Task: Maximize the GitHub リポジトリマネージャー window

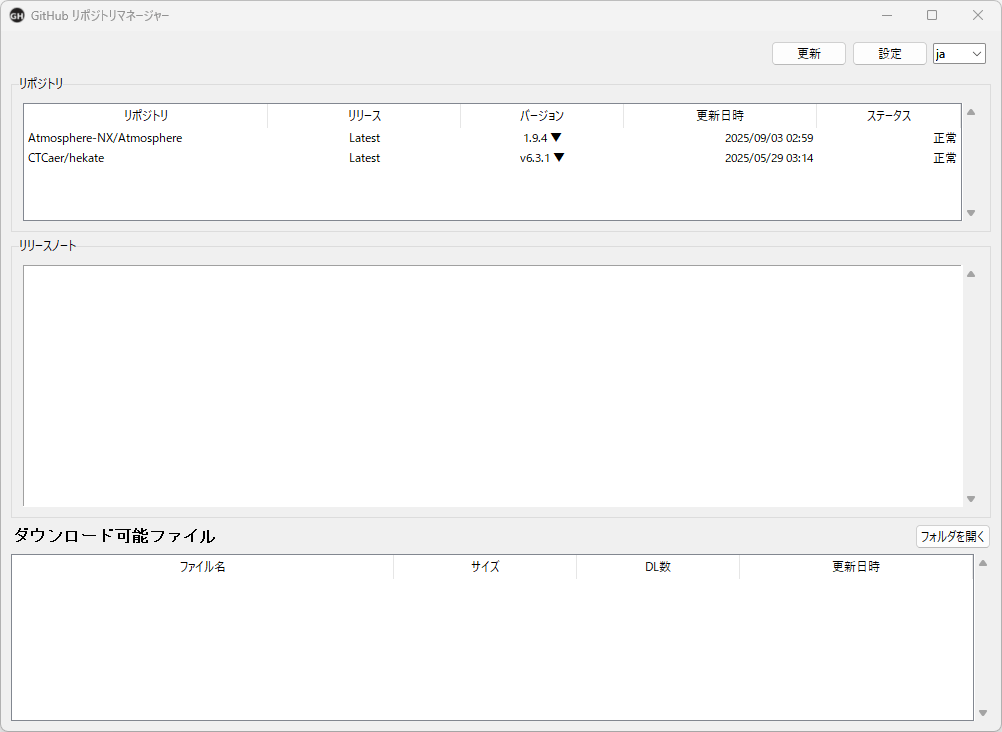Action: pyautogui.click(x=932, y=15)
